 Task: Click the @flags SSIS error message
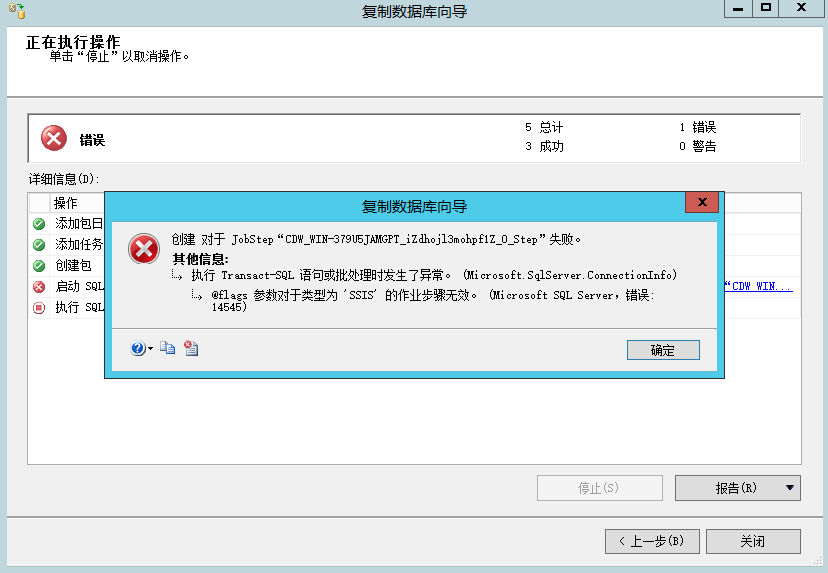(433, 300)
